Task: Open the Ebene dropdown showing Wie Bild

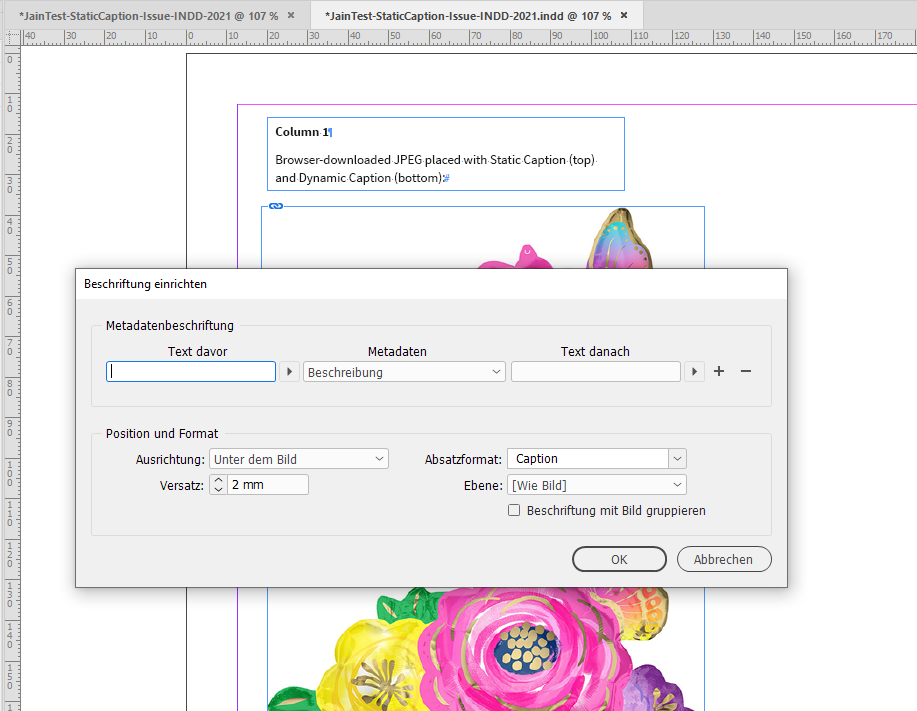Action: [596, 484]
